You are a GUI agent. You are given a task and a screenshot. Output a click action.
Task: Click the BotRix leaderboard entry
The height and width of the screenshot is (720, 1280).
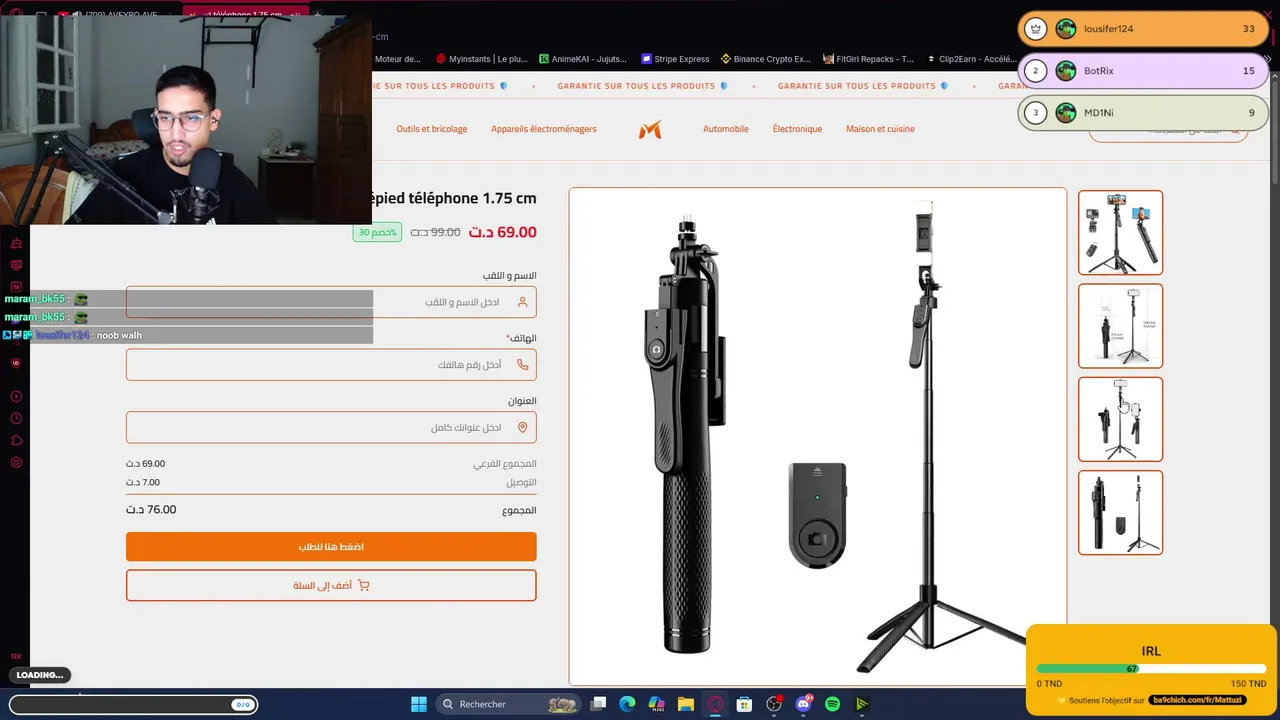(x=1143, y=71)
